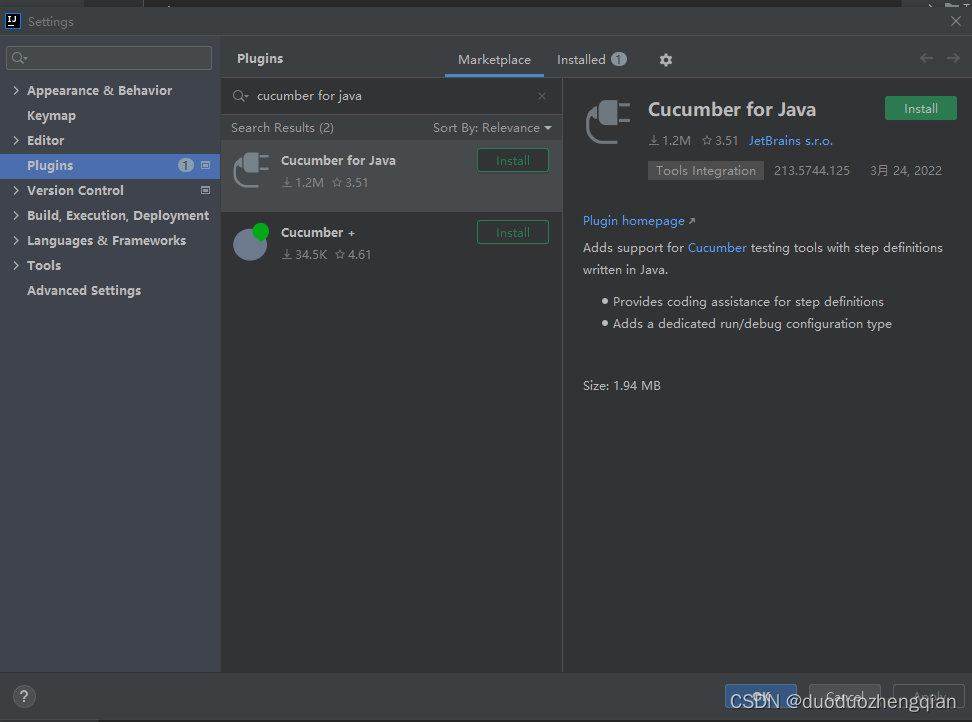Expand the Tools settings section
The height and width of the screenshot is (722, 972).
point(15,265)
